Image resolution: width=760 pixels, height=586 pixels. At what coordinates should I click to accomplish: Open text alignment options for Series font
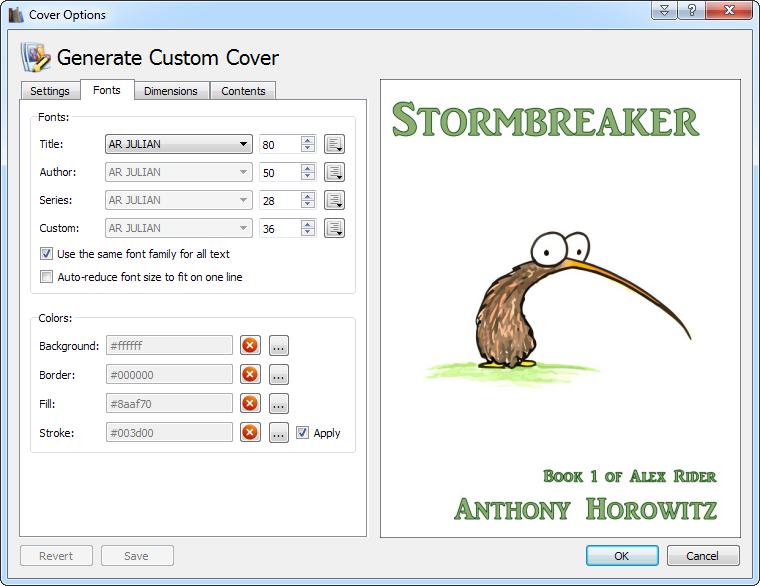(334, 200)
